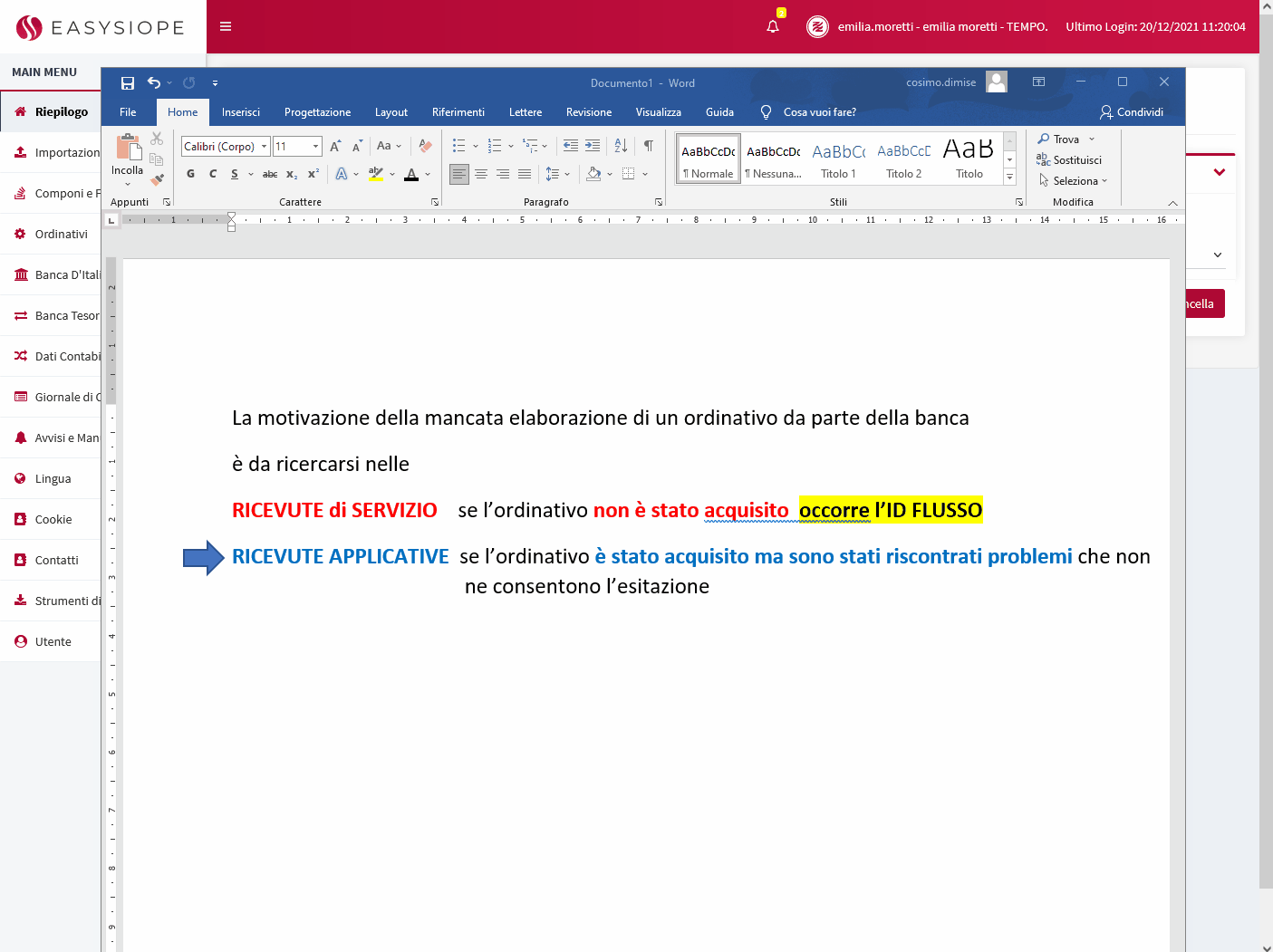
Task: Increase paragraph indent
Action: click(593, 146)
